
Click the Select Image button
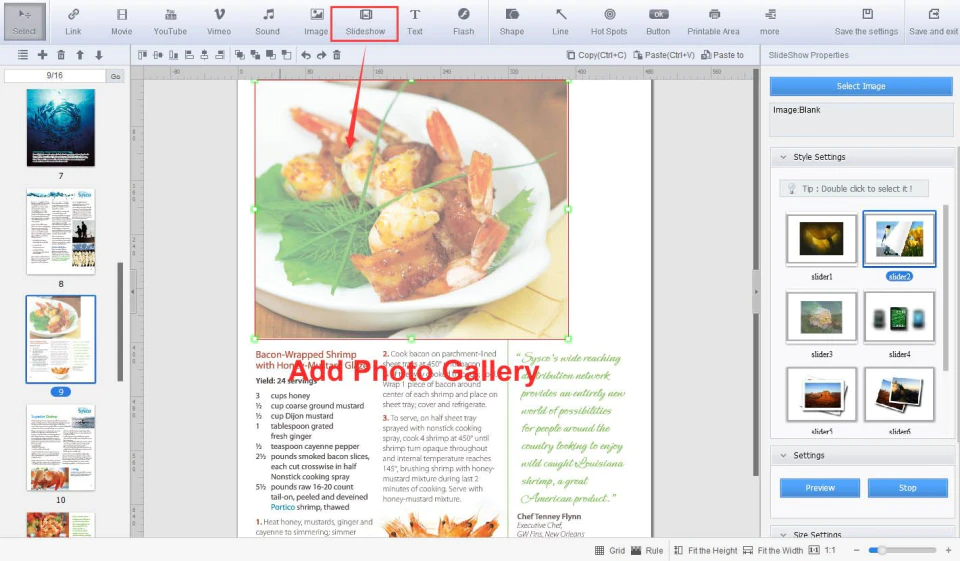tap(861, 86)
